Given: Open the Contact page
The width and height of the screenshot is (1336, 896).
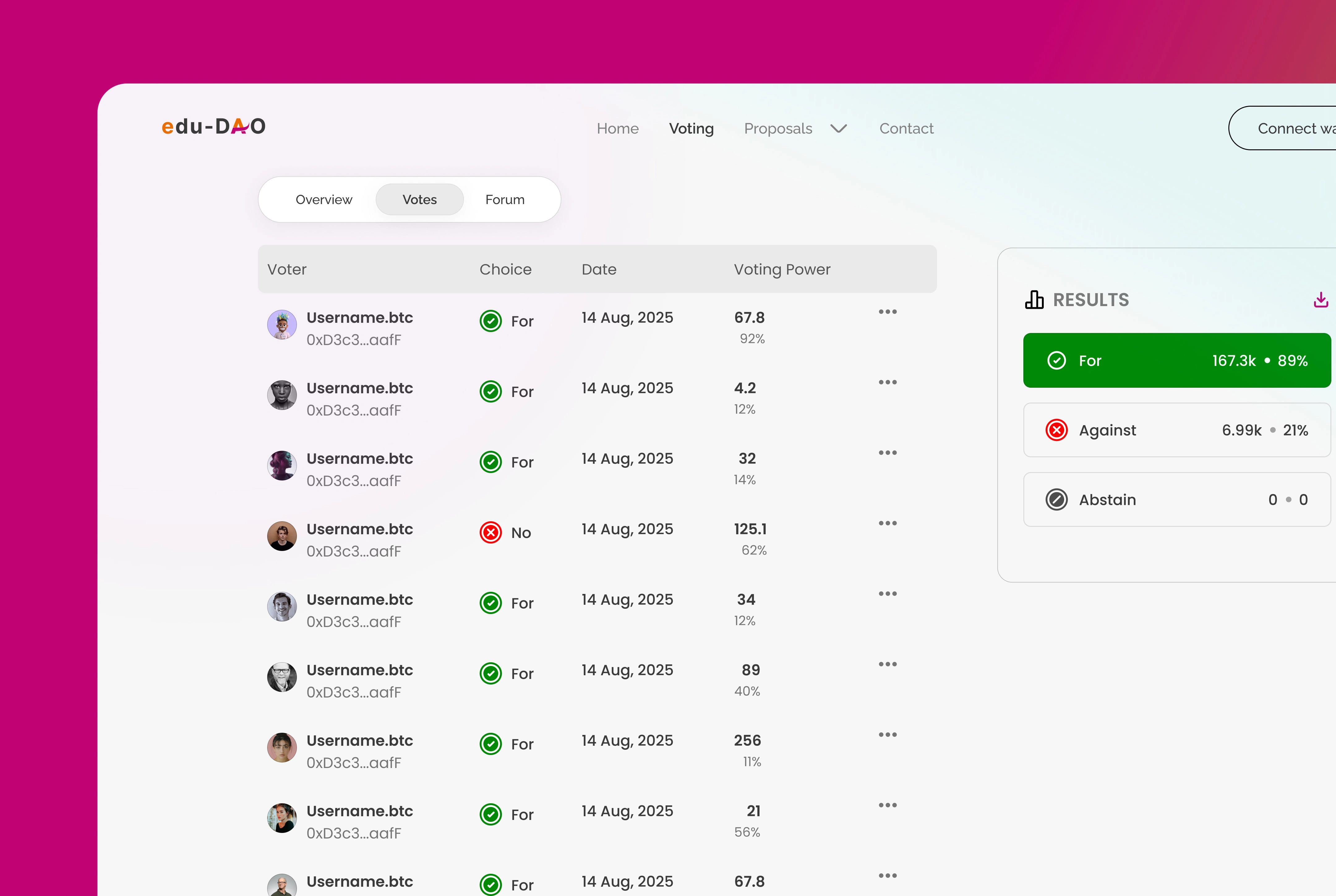Looking at the screenshot, I should coord(906,128).
